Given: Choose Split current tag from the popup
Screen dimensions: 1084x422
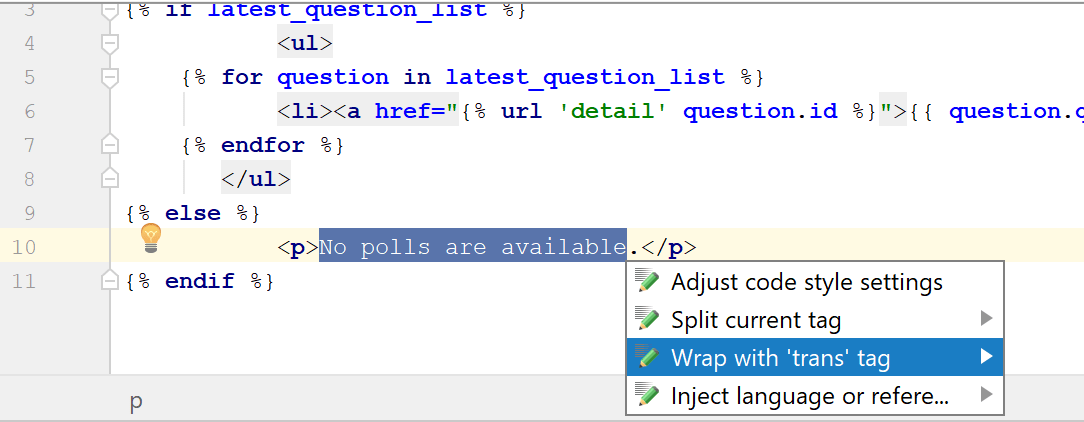Looking at the screenshot, I should click(x=756, y=320).
